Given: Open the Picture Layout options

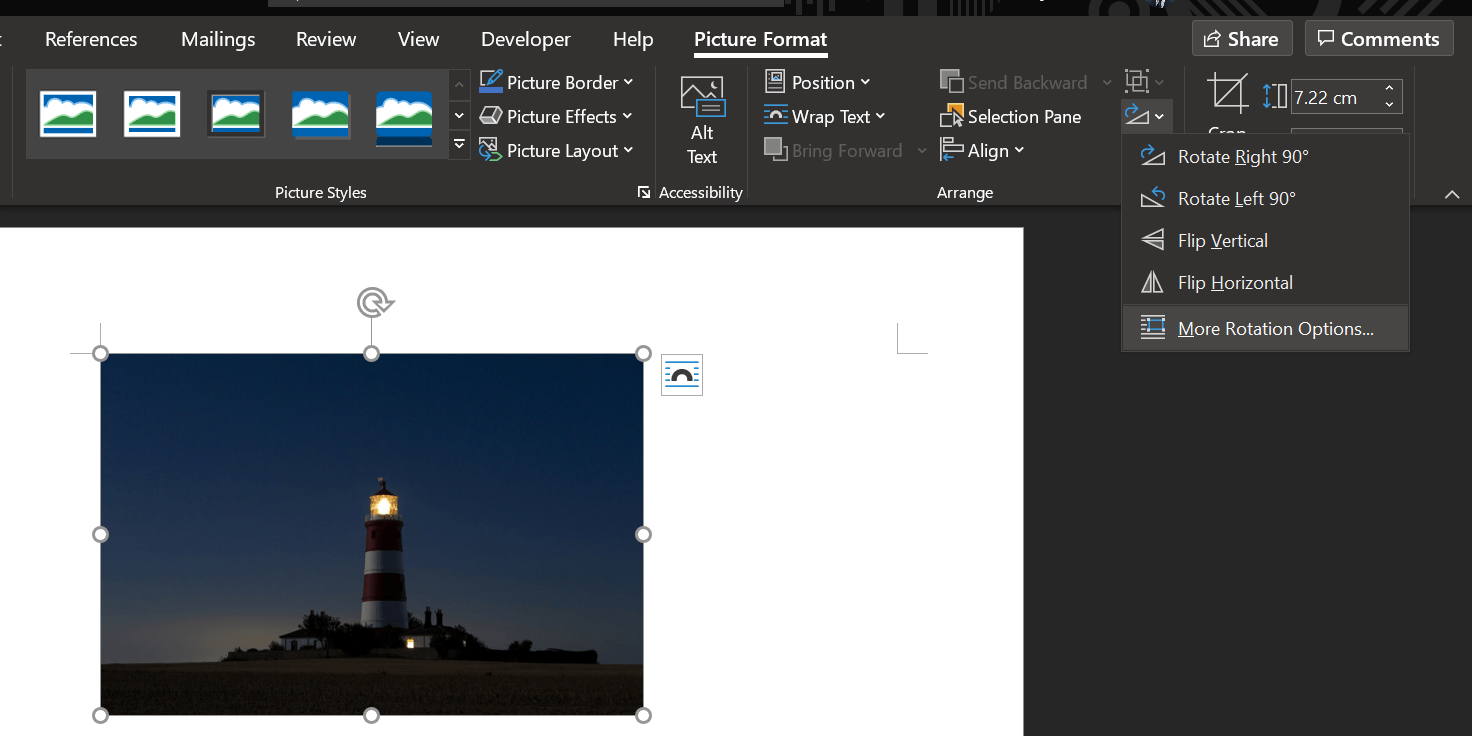Looking at the screenshot, I should (x=558, y=150).
